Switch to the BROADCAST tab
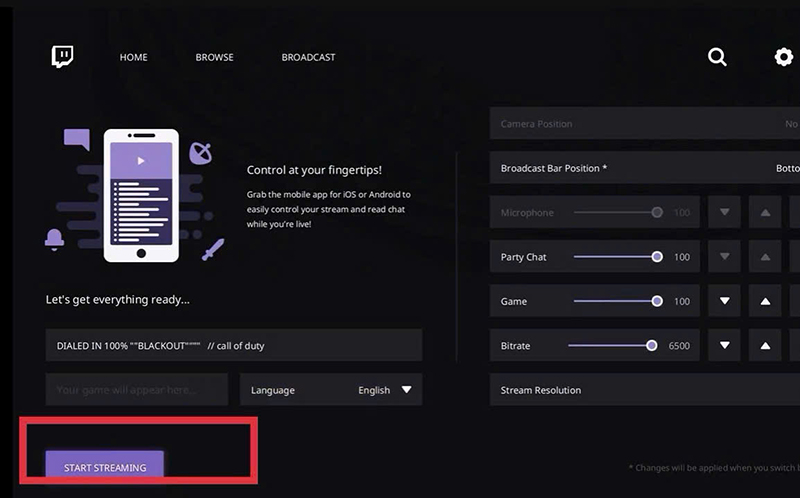 click(x=308, y=58)
